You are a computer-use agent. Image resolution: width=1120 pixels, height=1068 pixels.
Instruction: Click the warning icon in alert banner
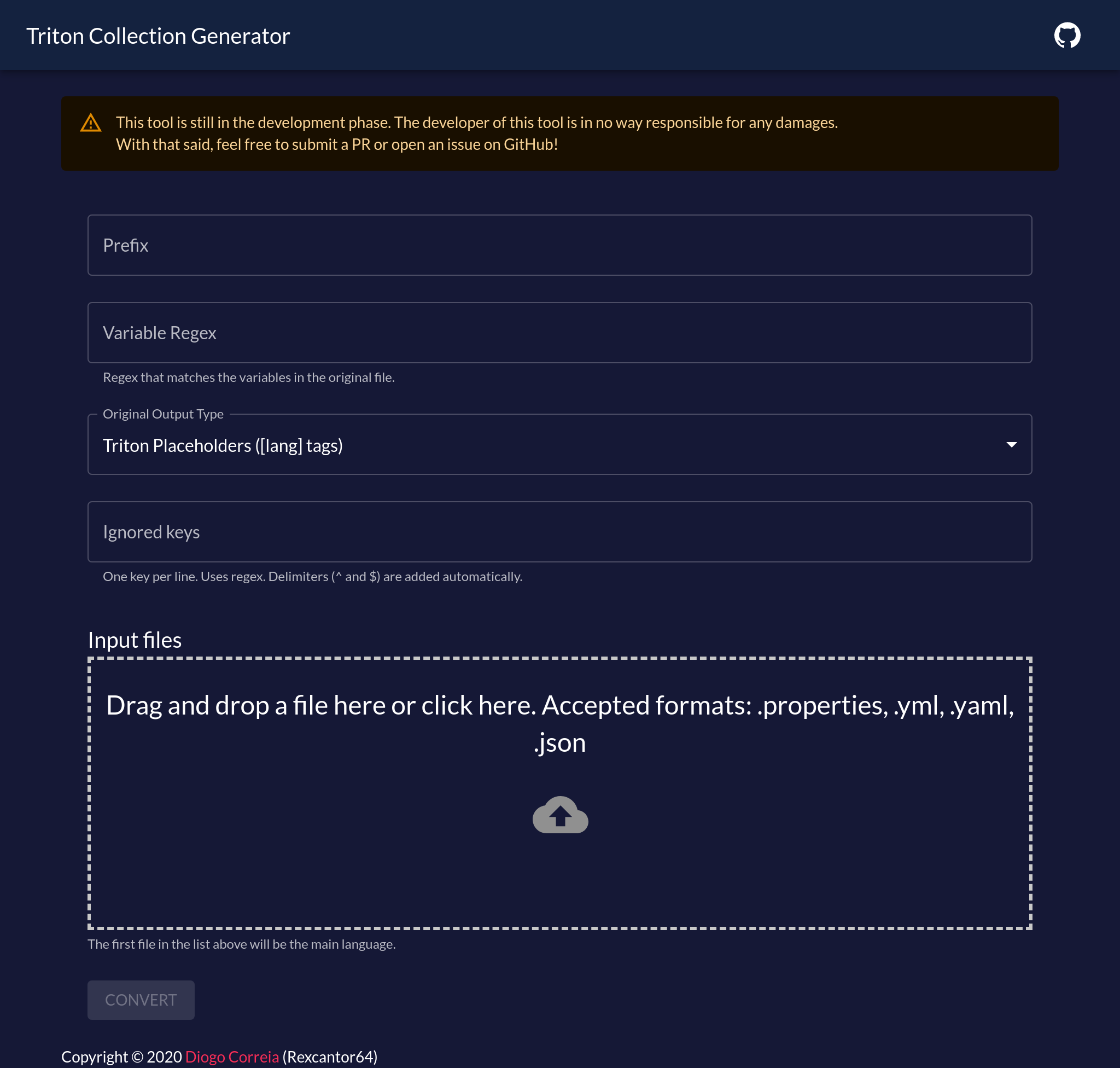90,122
